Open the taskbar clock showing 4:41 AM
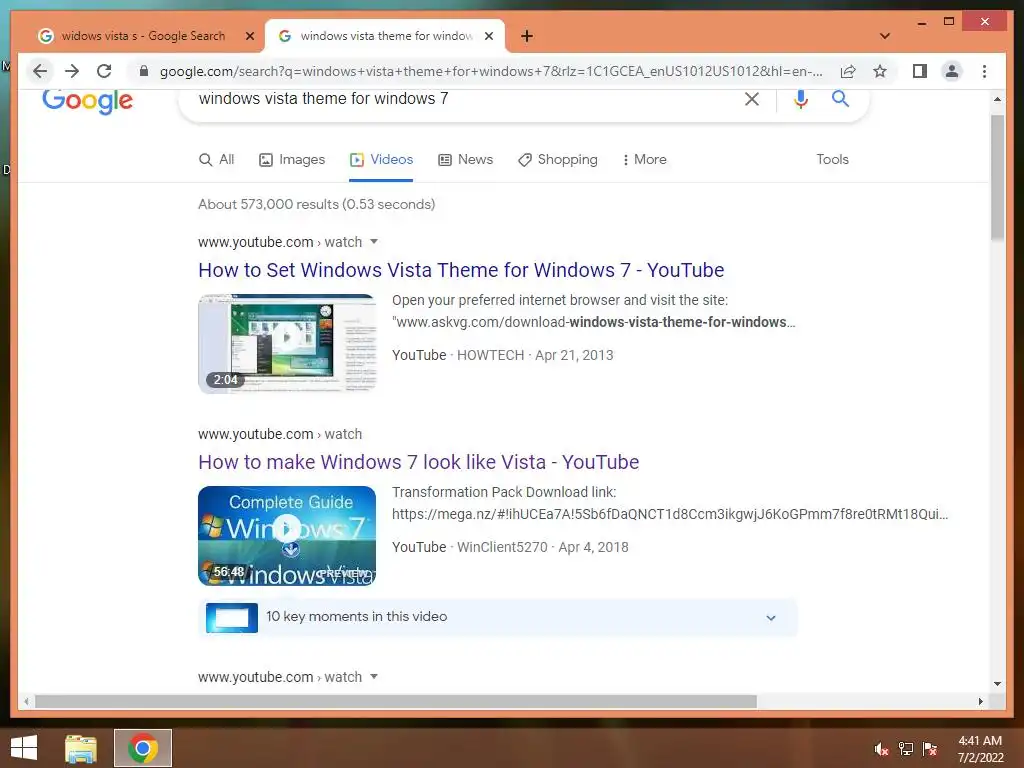The width and height of the screenshot is (1024, 768). [980, 749]
